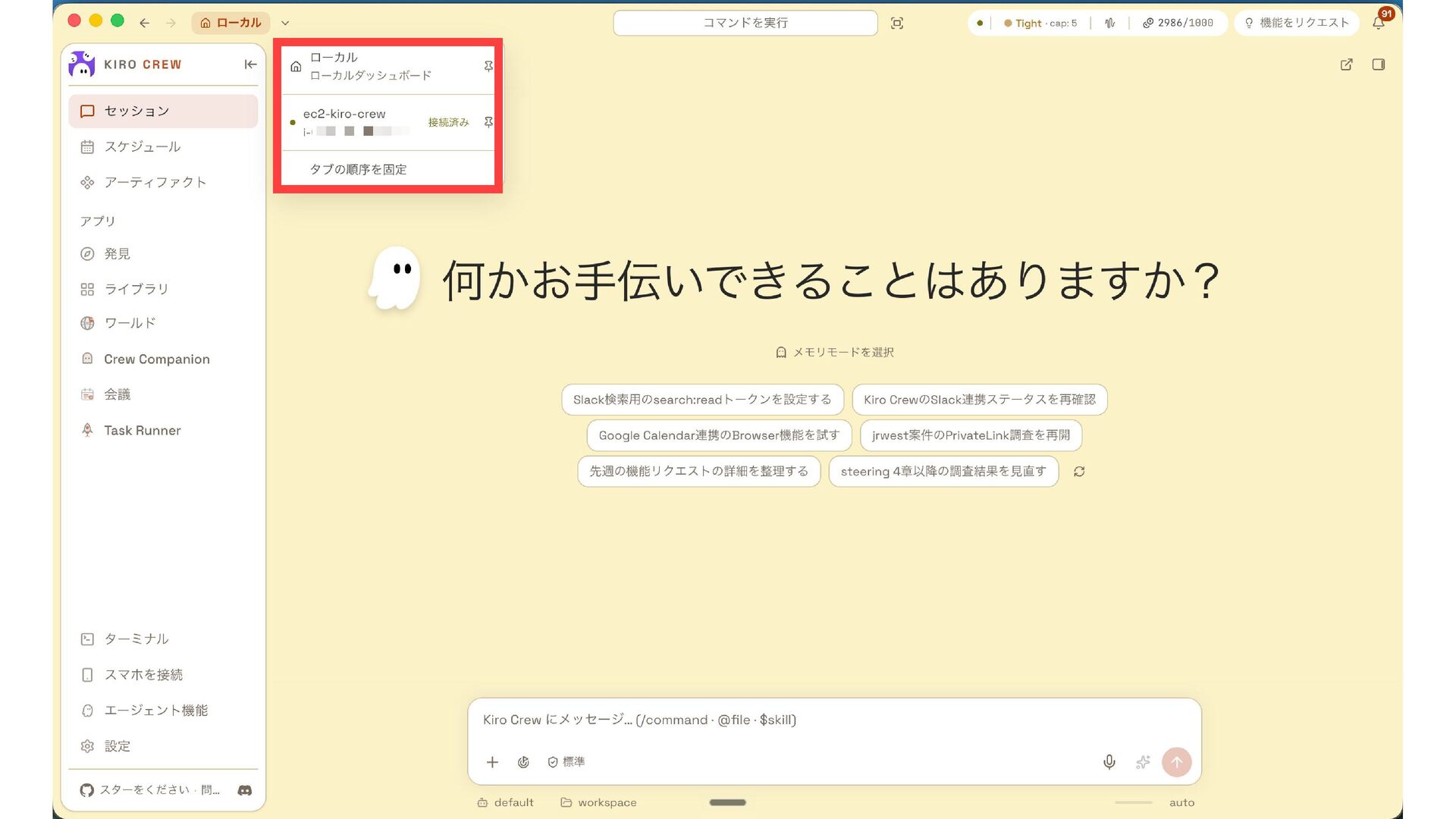
Task: Refresh the suggested prompts
Action: pos(1079,472)
